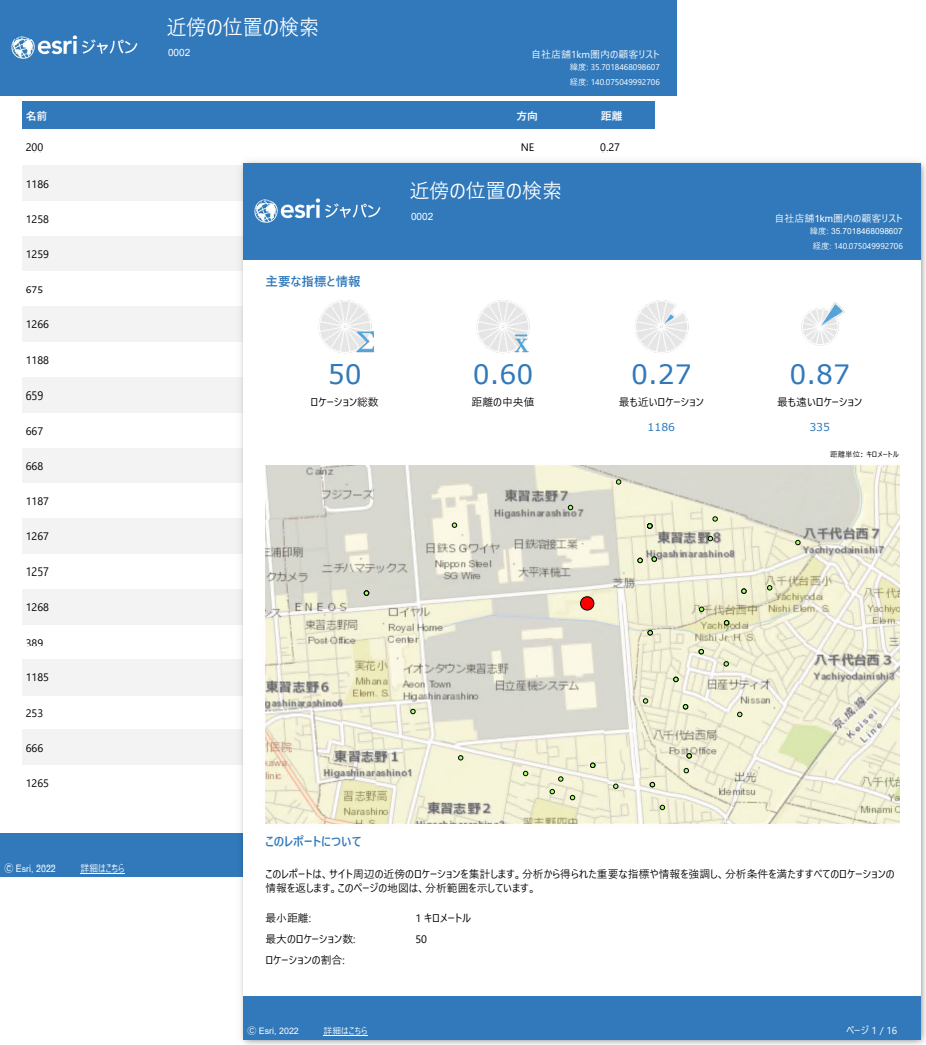Select table row named 668
Image resolution: width=926 pixels, height=1045 pixels.
point(132,466)
